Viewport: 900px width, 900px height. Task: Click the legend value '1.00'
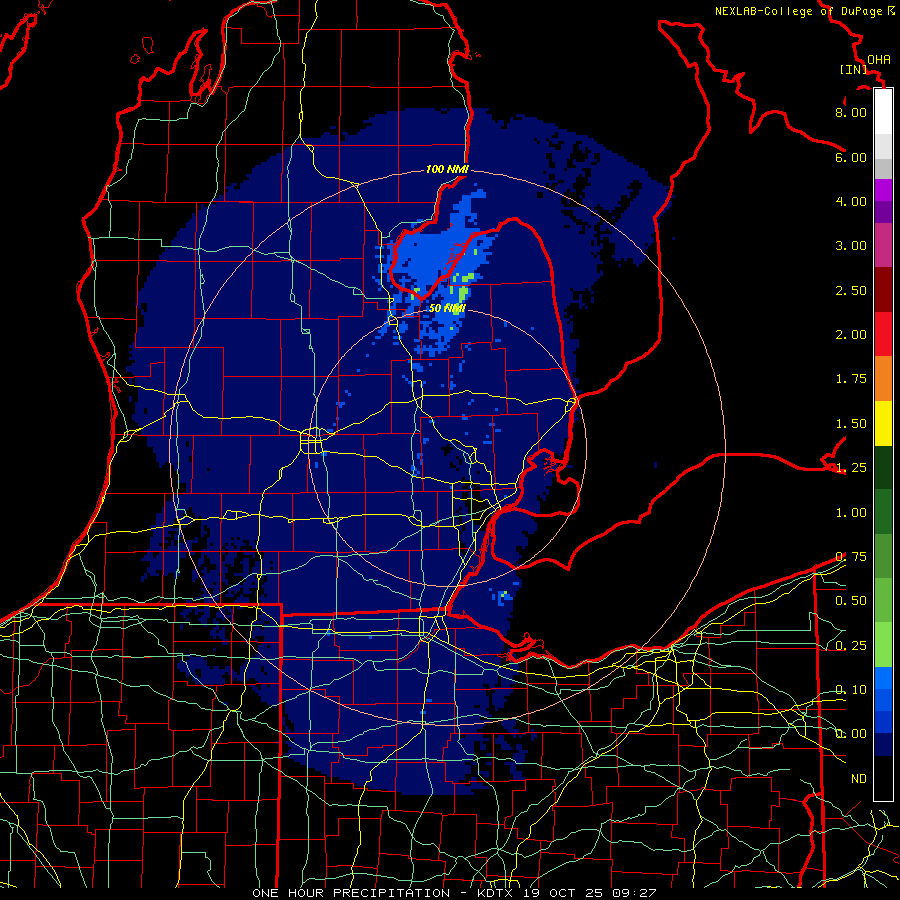tap(851, 512)
